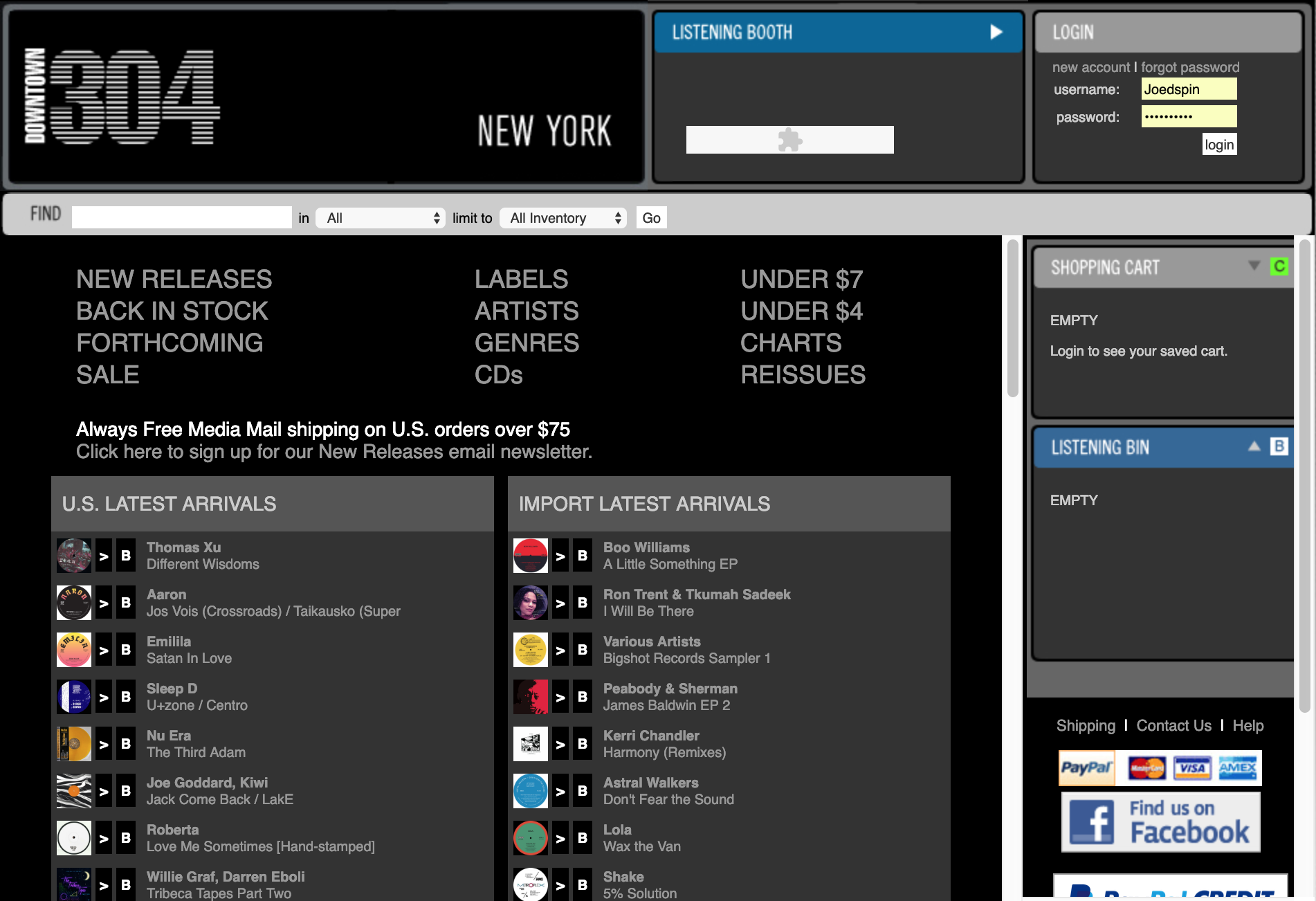The image size is (1316, 901).
Task: Open the 'All Inventory' limit dropdown
Action: 563,218
